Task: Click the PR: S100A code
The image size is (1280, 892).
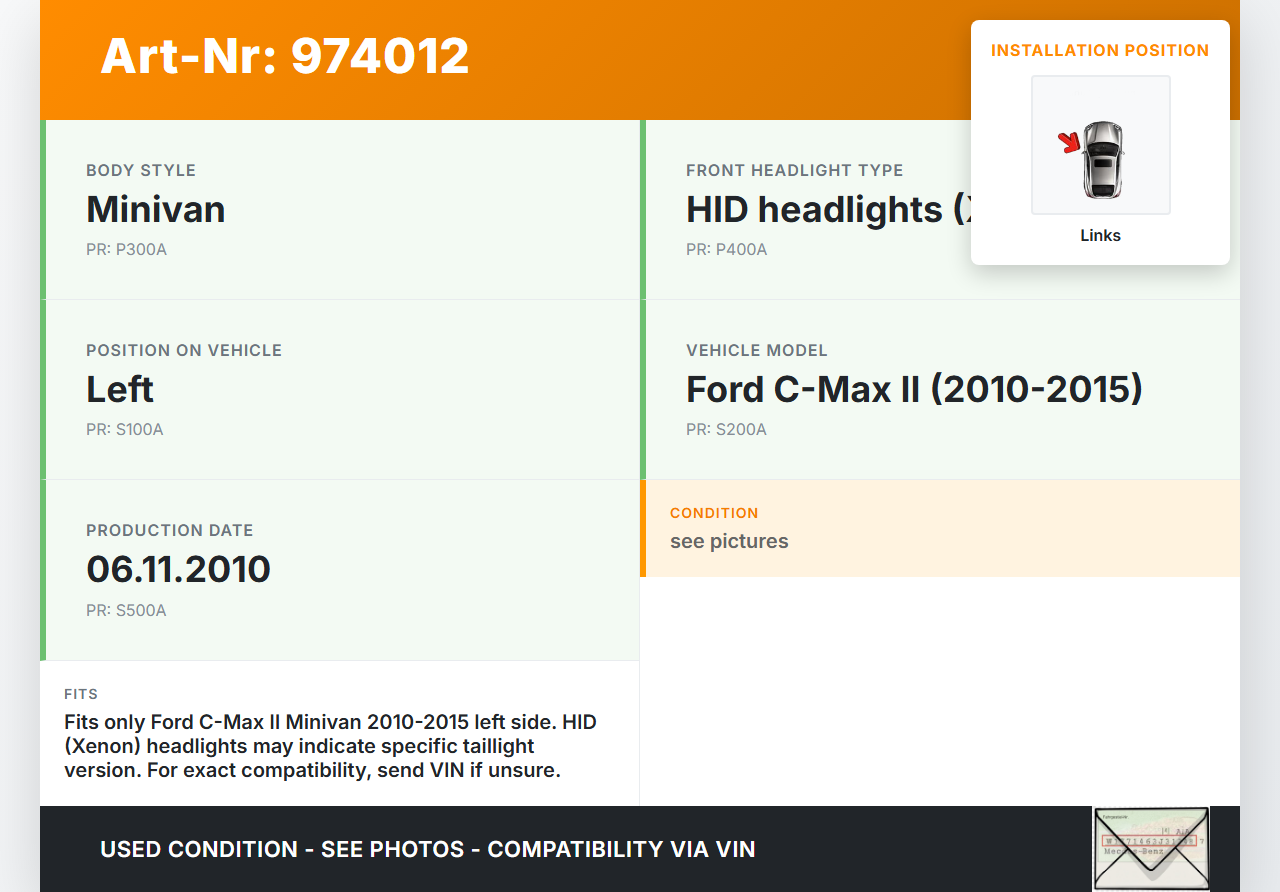Action: tap(124, 430)
